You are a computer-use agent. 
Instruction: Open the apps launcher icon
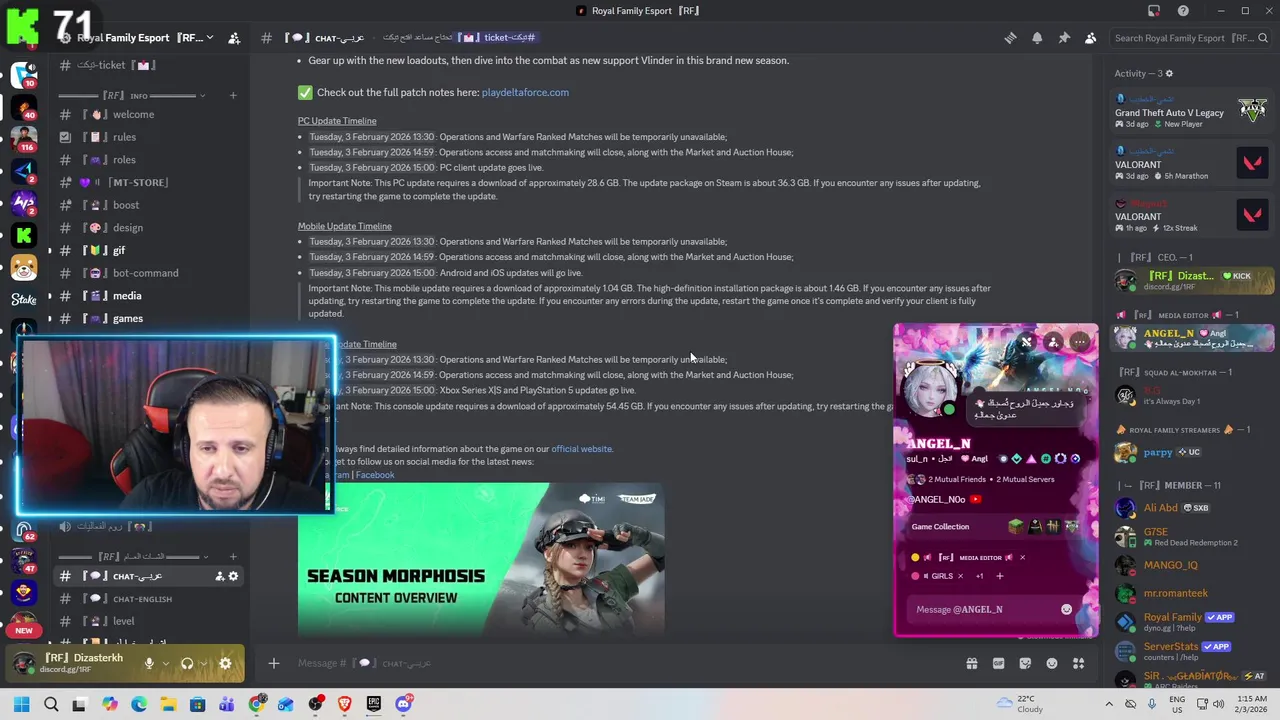pyautogui.click(x=1078, y=663)
